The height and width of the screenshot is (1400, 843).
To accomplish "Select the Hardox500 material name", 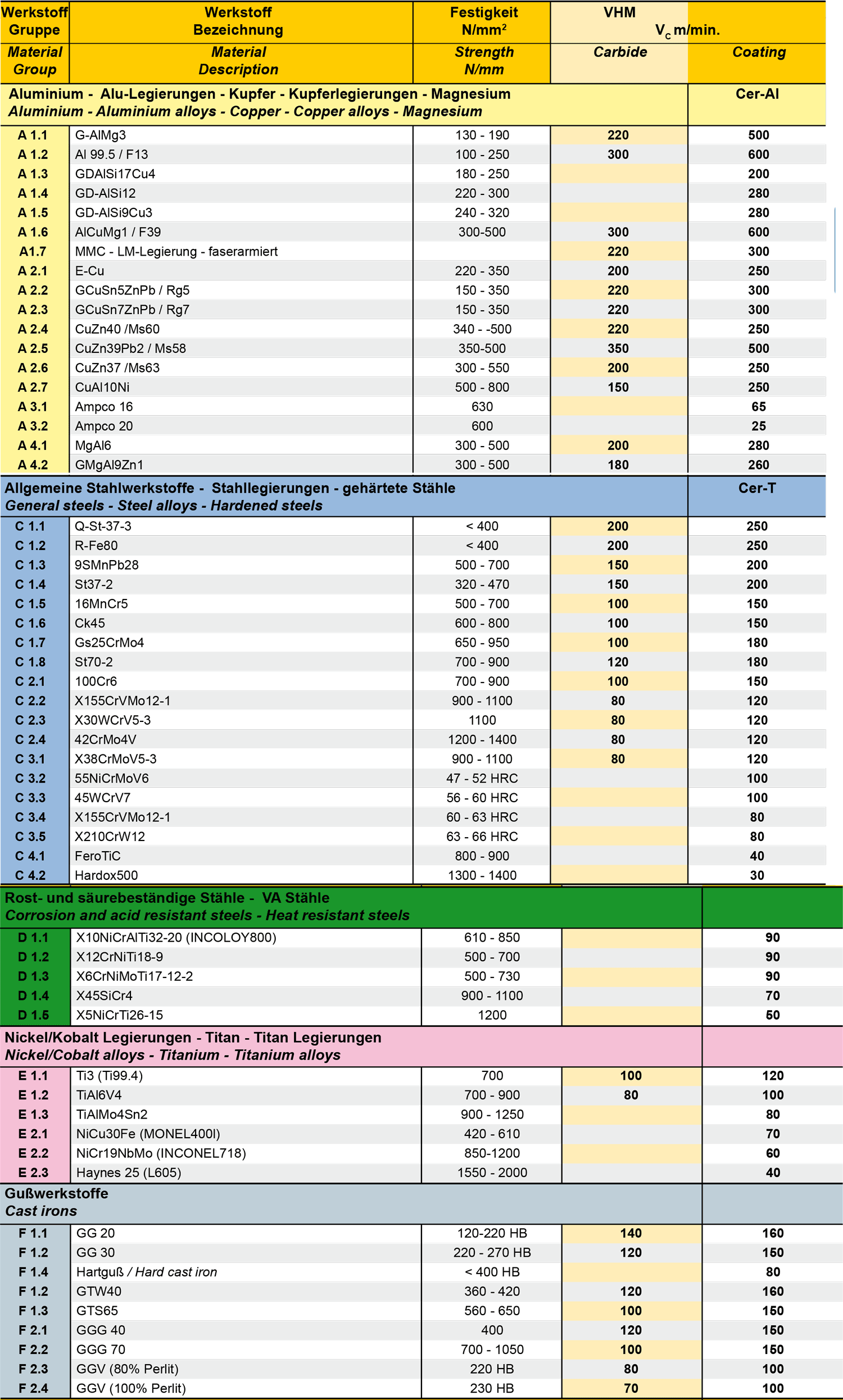I will [x=106, y=875].
